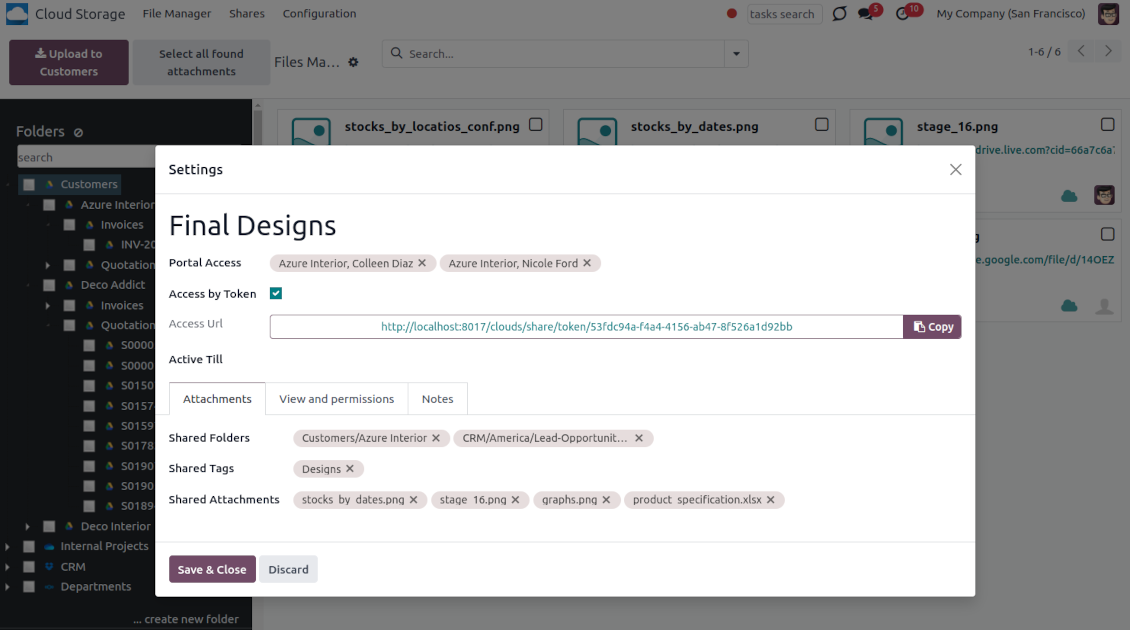
Task: Remove Nicole Ford portal access tag
Action: click(587, 263)
